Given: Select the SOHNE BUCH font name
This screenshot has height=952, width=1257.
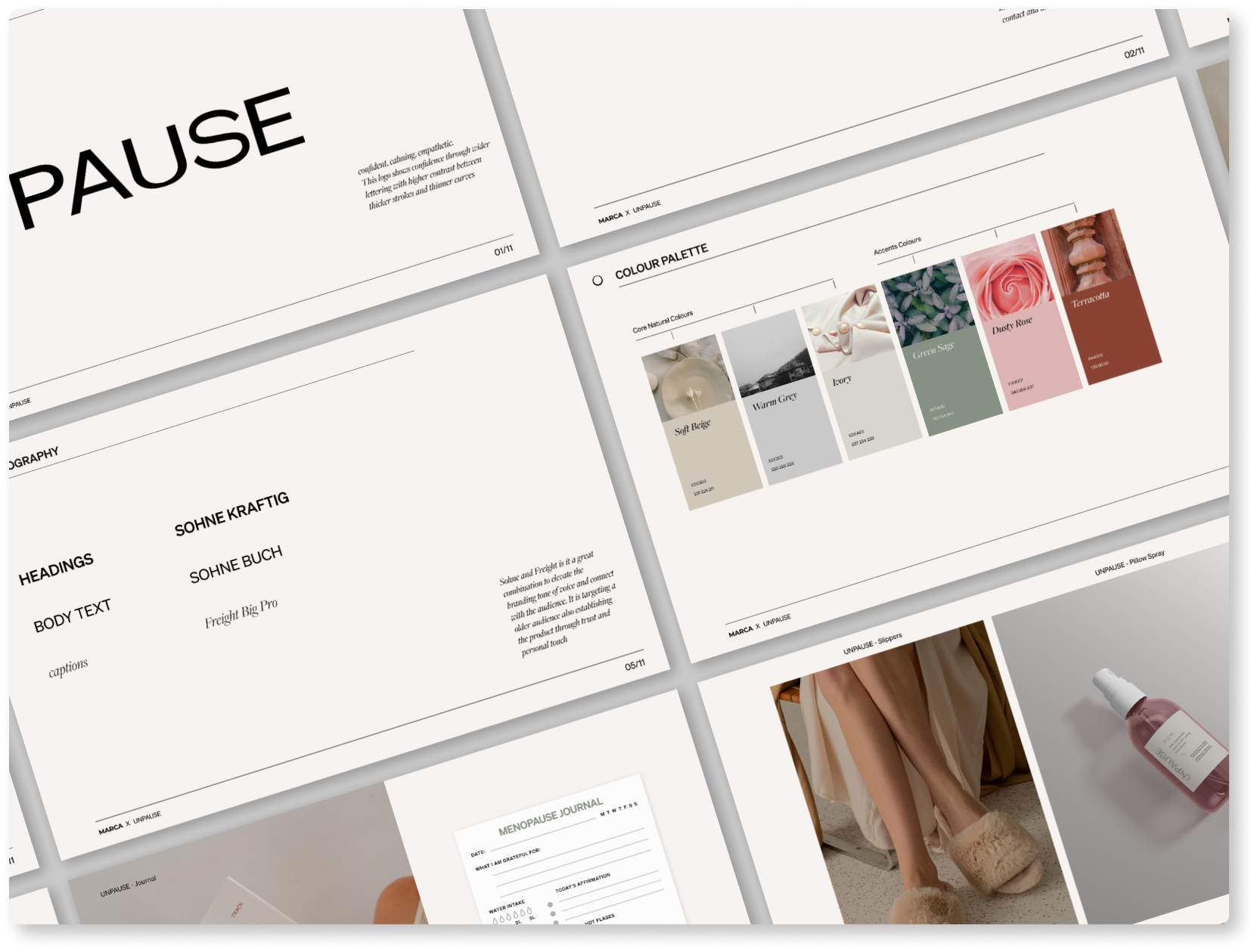Looking at the screenshot, I should (x=236, y=565).
